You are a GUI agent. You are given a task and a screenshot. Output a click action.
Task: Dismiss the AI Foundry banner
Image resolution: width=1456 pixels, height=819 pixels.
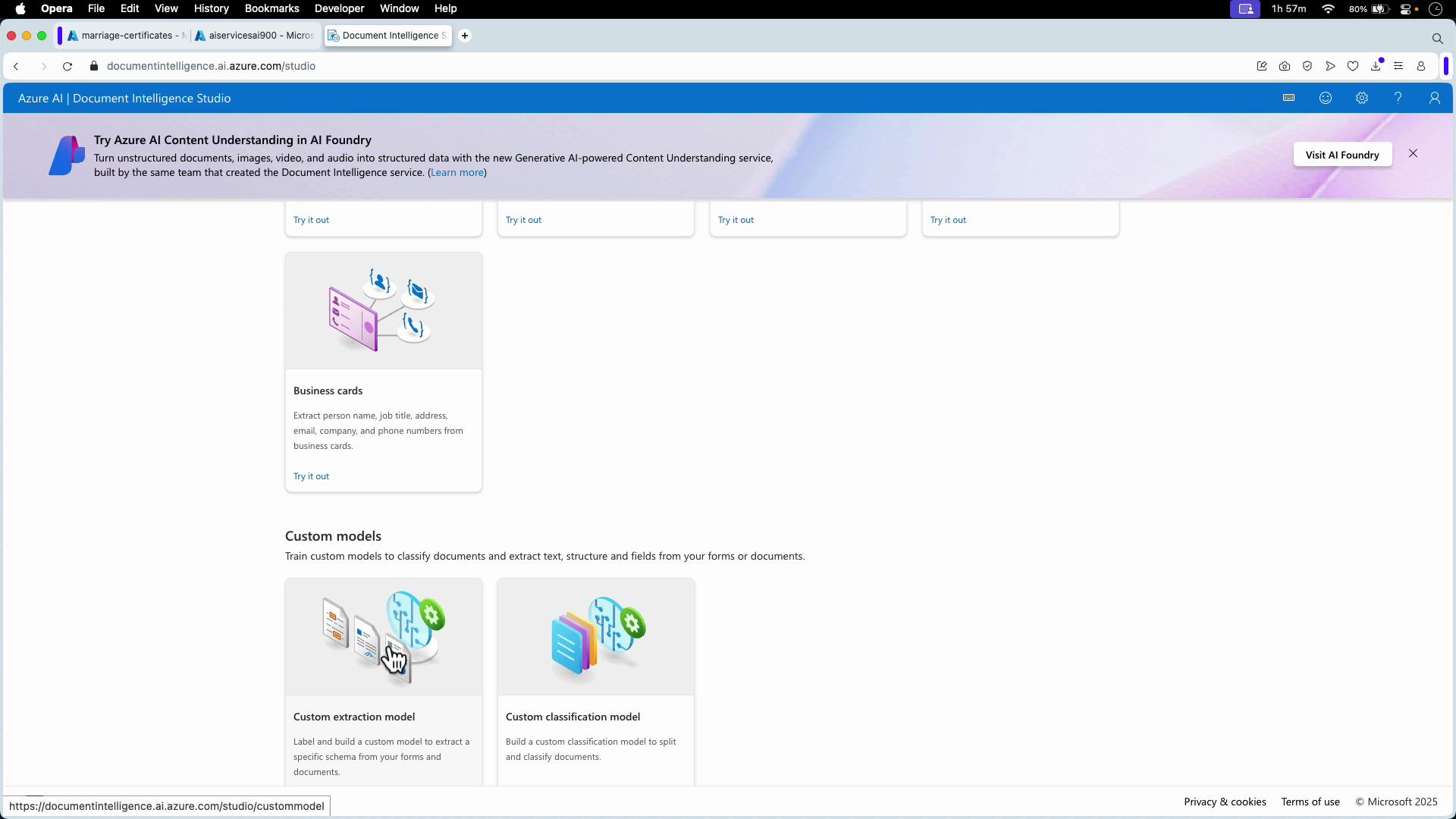tap(1413, 153)
